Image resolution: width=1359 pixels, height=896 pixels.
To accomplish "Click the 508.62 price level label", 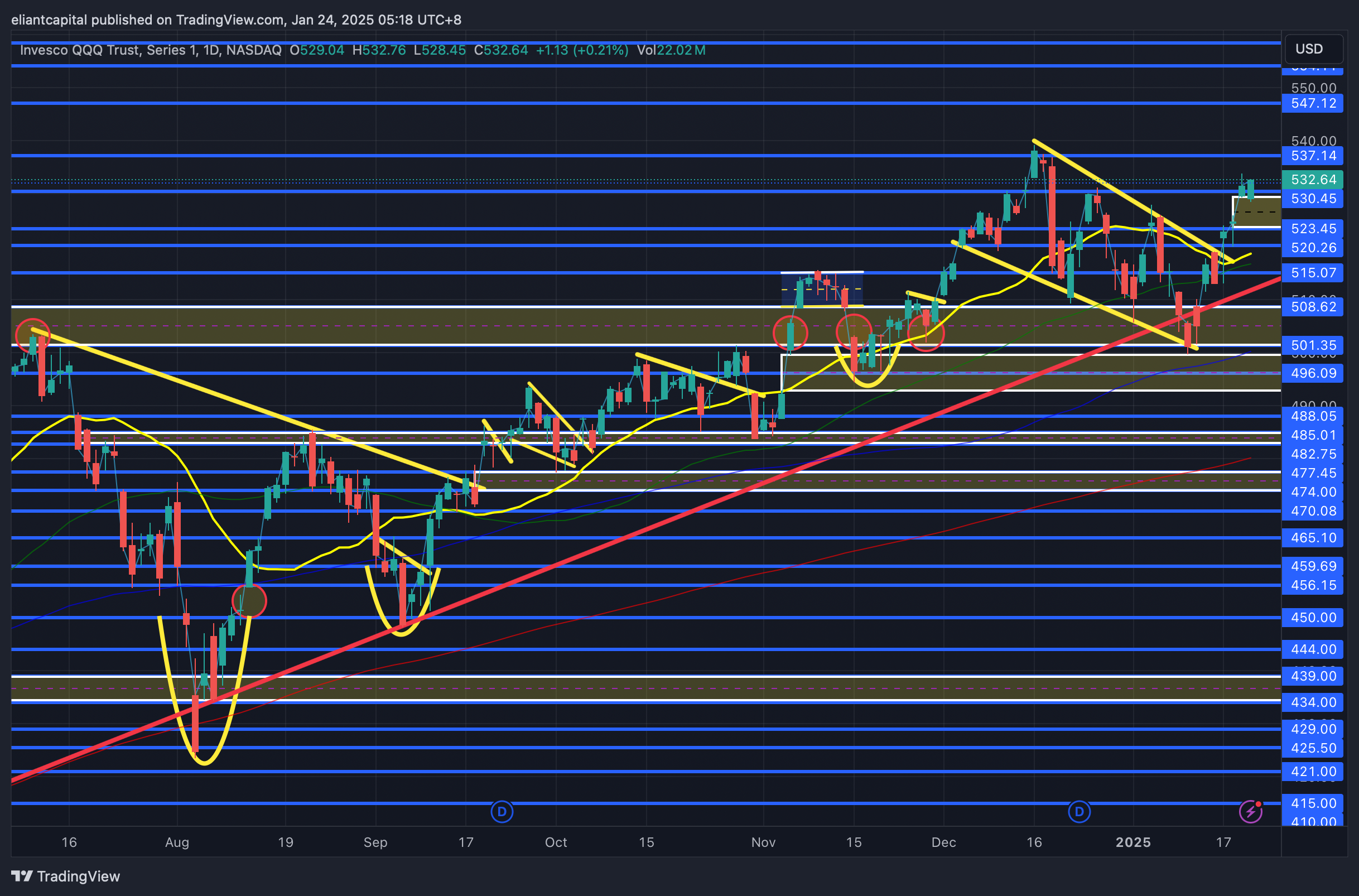I will coord(1312,307).
